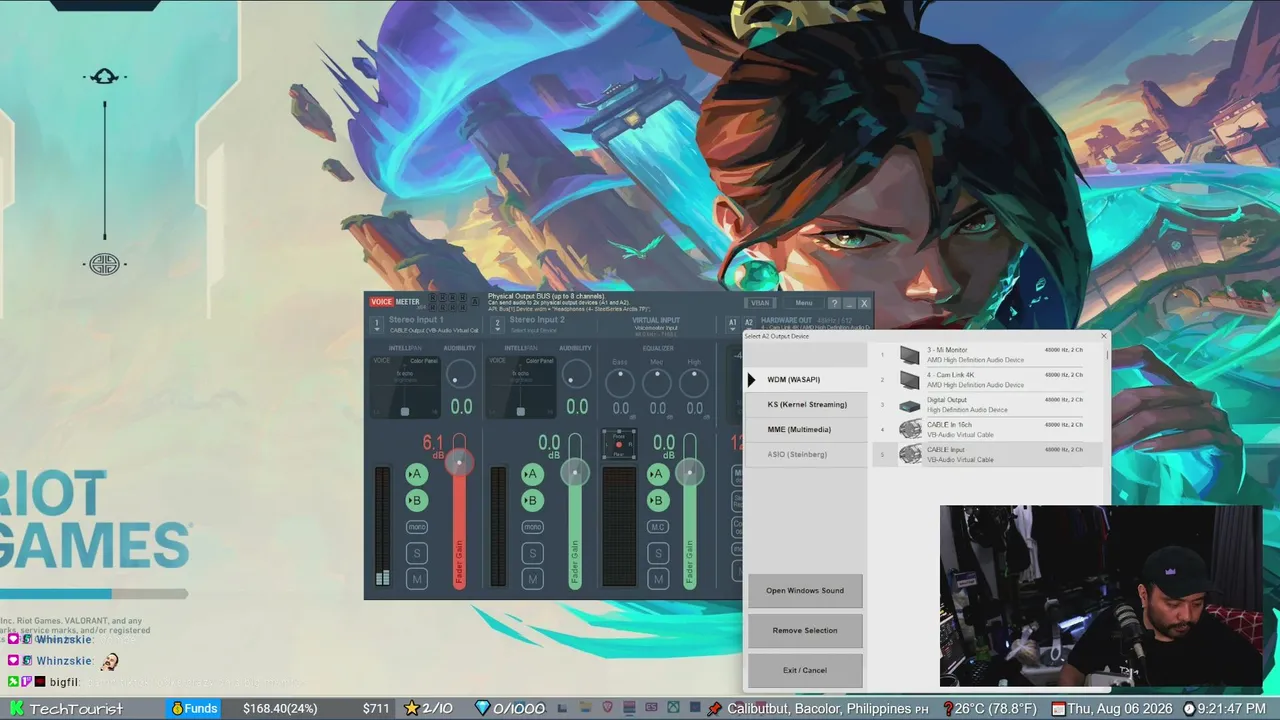Toggle A bus routing on Stereo Input 2
This screenshot has width=1280, height=720.
532,474
